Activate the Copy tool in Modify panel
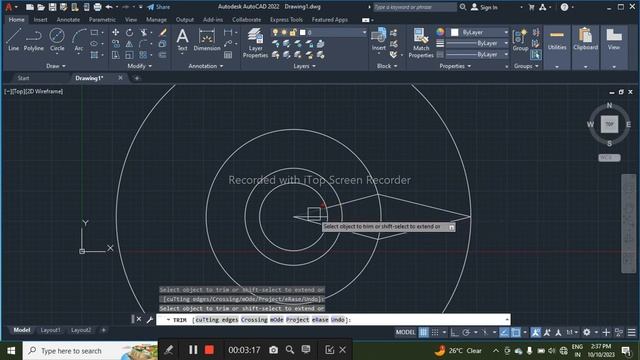 116,44
